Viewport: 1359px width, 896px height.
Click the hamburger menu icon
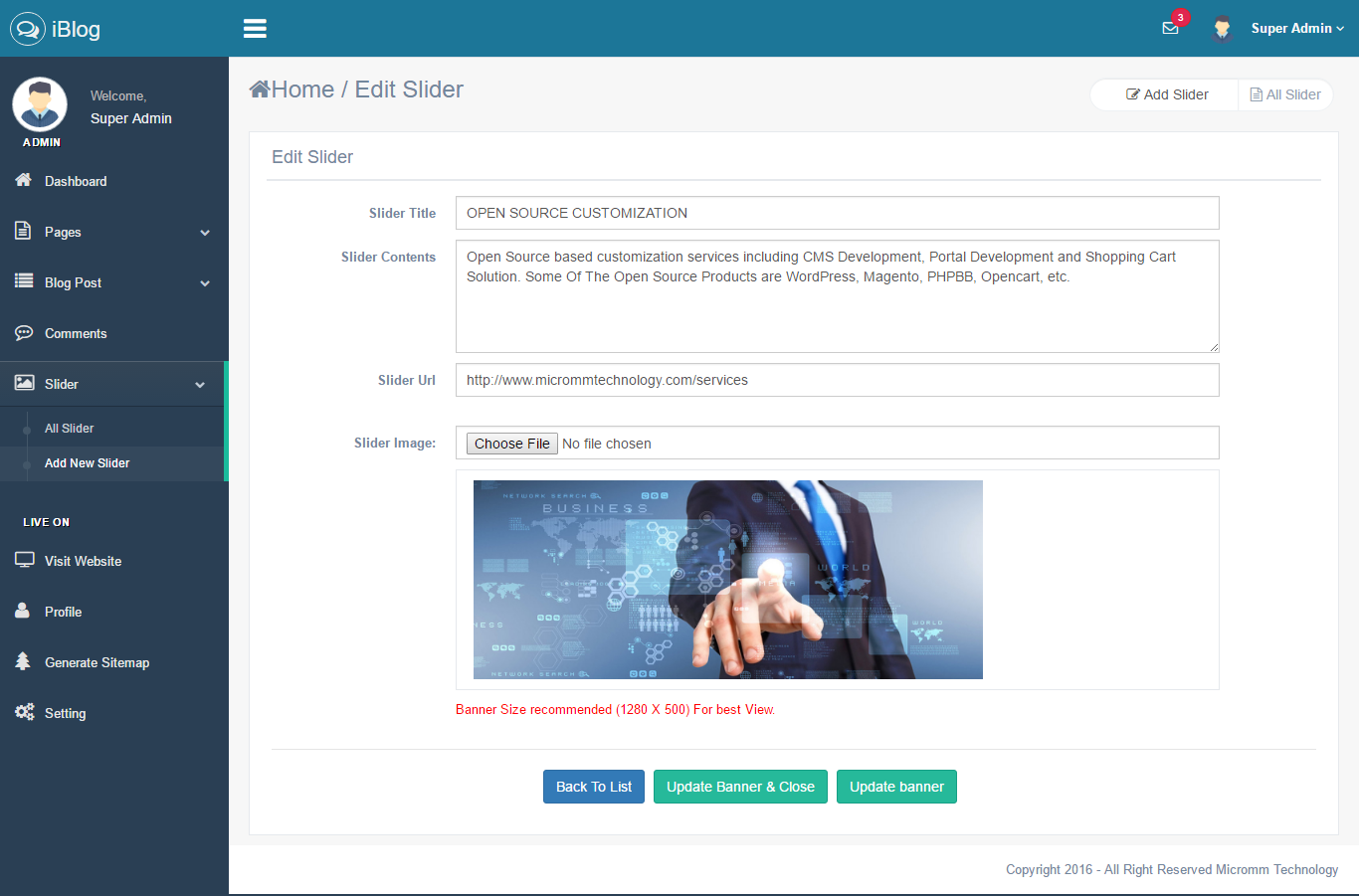(x=255, y=29)
